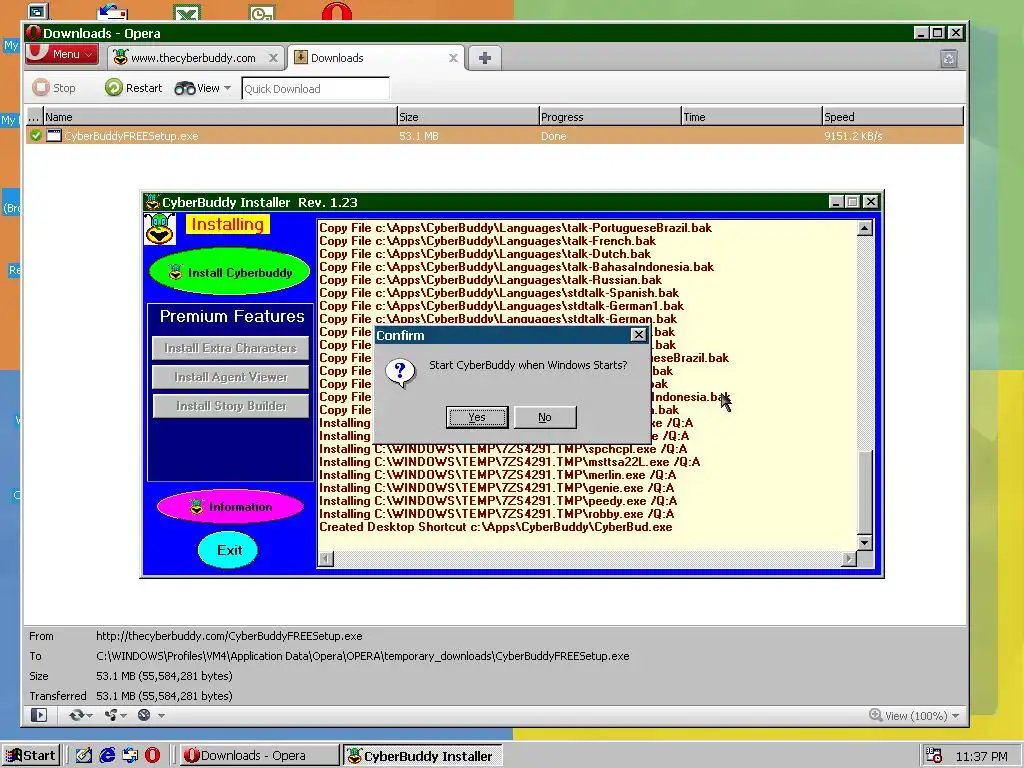Click the green check status icon
Viewport: 1024px width, 768px height.
coord(35,135)
